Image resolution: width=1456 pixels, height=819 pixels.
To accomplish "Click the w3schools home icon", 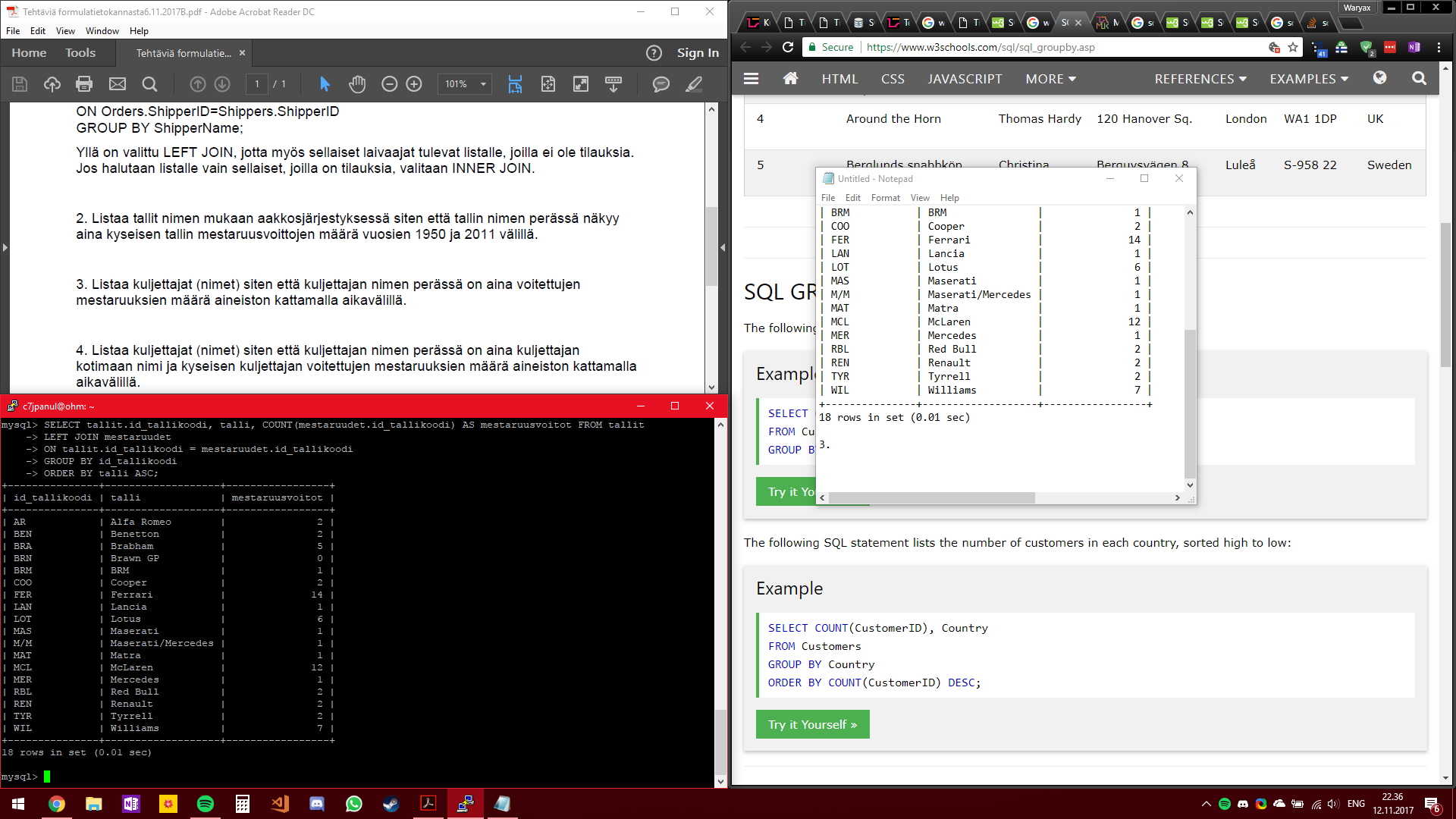I will pyautogui.click(x=791, y=78).
